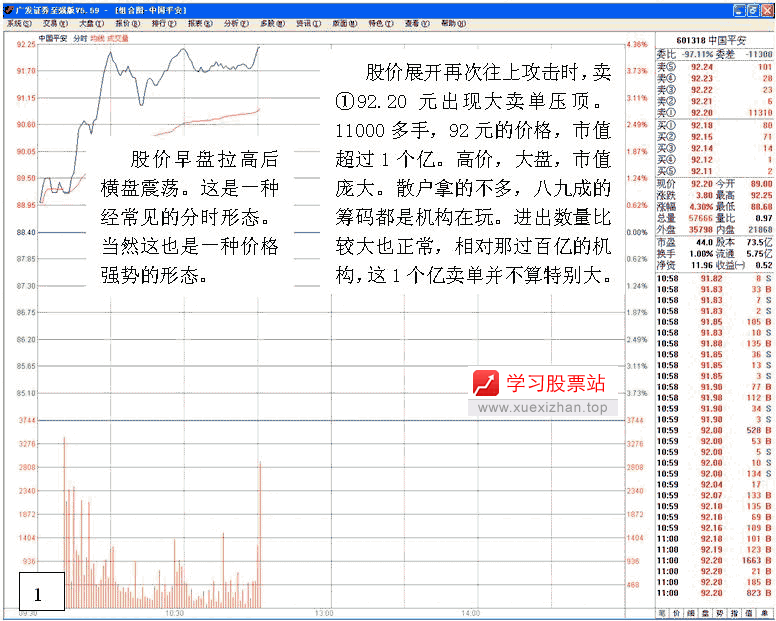Switch to the 笔 tab at bottom
This screenshot has width=776, height=621.
click(662, 614)
